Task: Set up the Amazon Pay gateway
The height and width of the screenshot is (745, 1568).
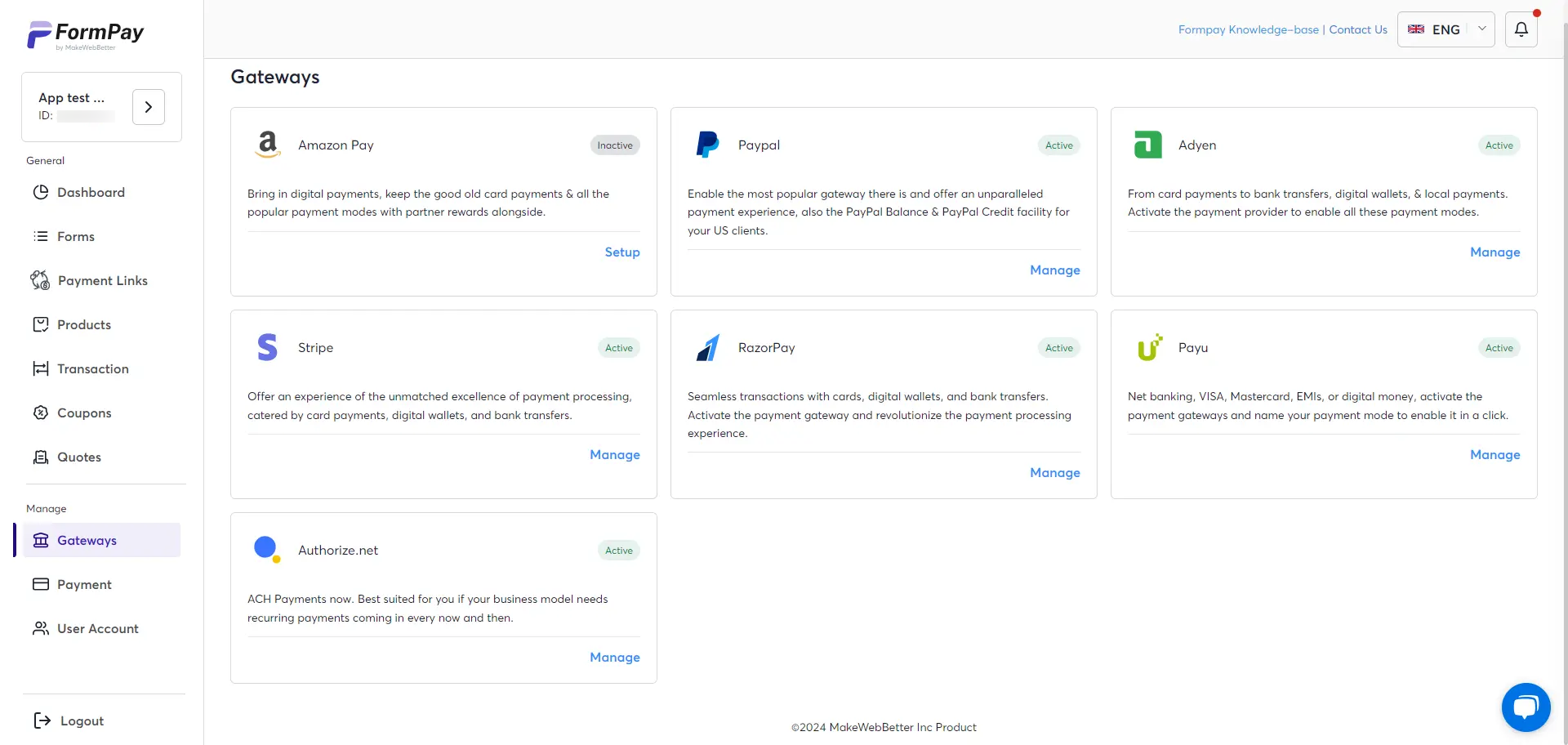Action: tap(621, 252)
